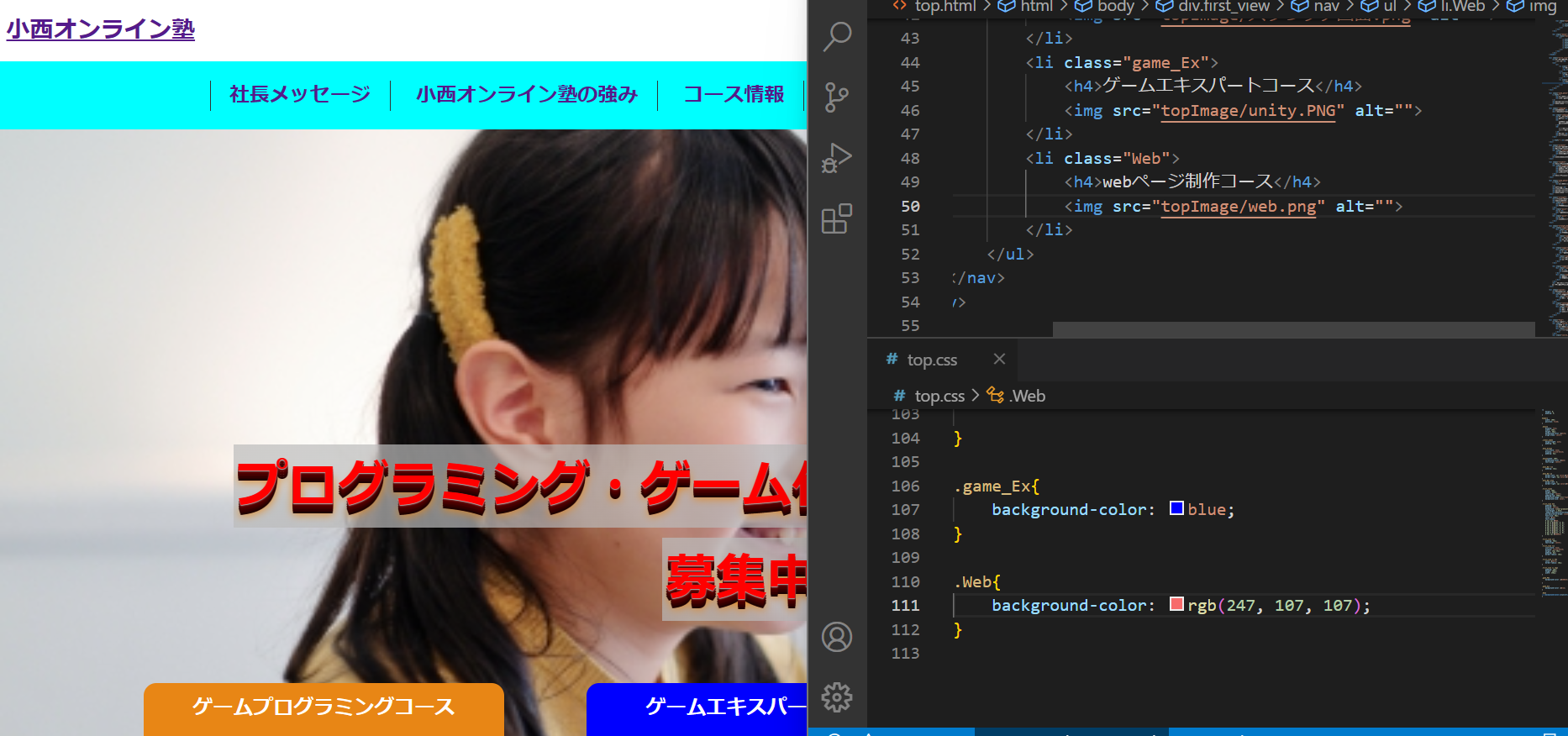
Task: Click line number 111 in the CSS editor
Action: pos(905,605)
